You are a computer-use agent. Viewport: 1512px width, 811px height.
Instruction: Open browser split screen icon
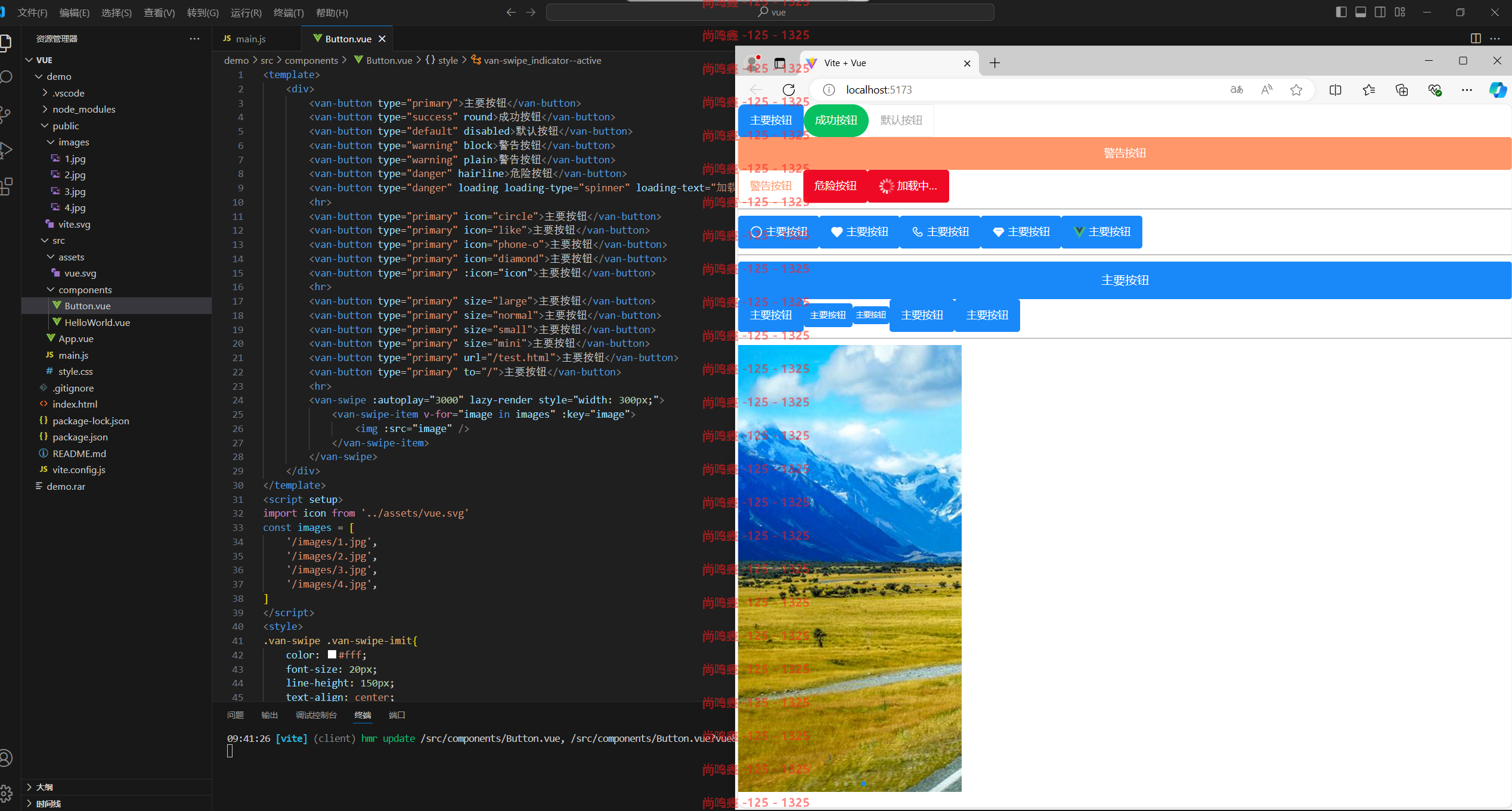(1336, 90)
